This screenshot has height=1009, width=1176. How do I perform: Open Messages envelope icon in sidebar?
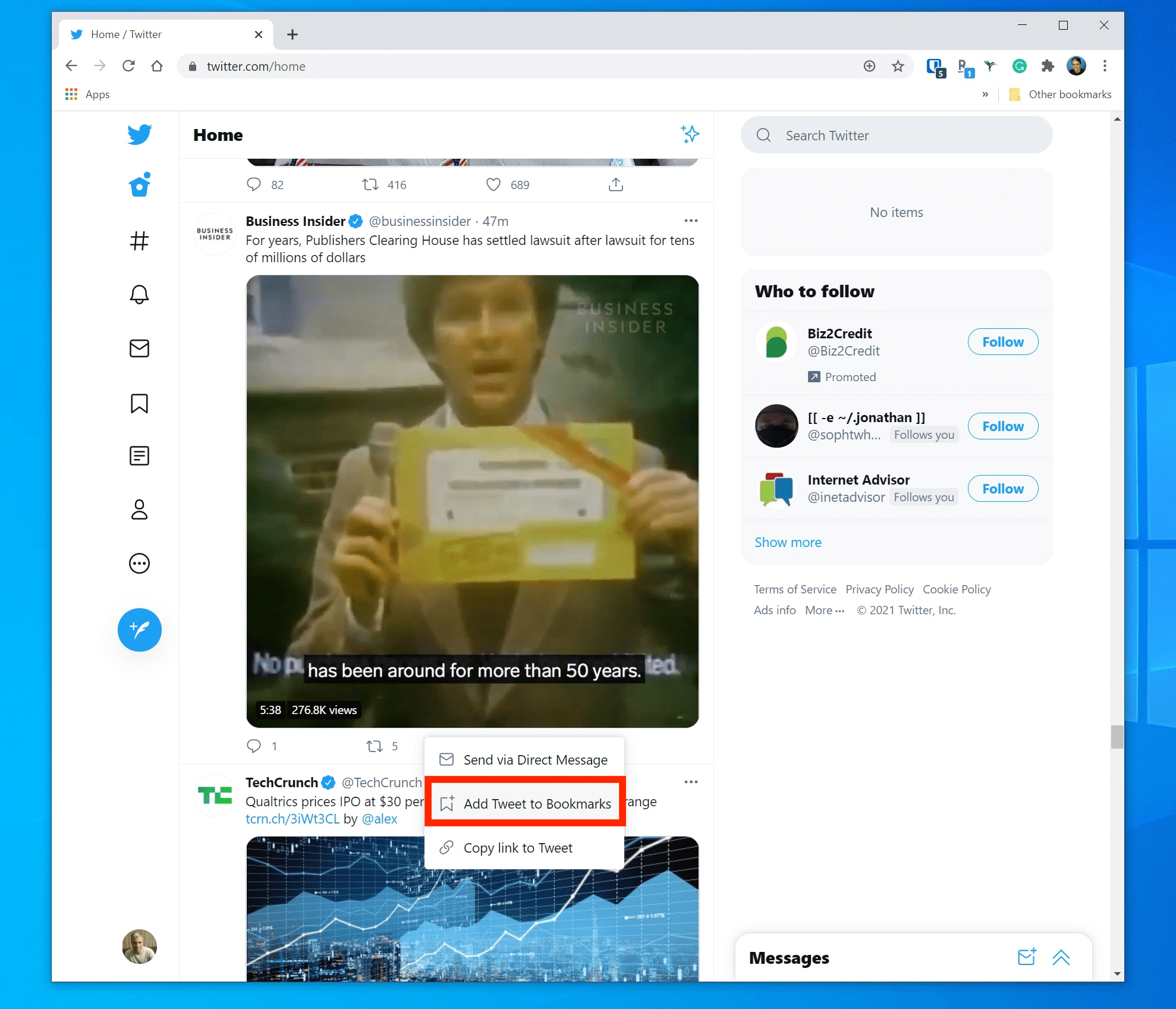click(139, 348)
